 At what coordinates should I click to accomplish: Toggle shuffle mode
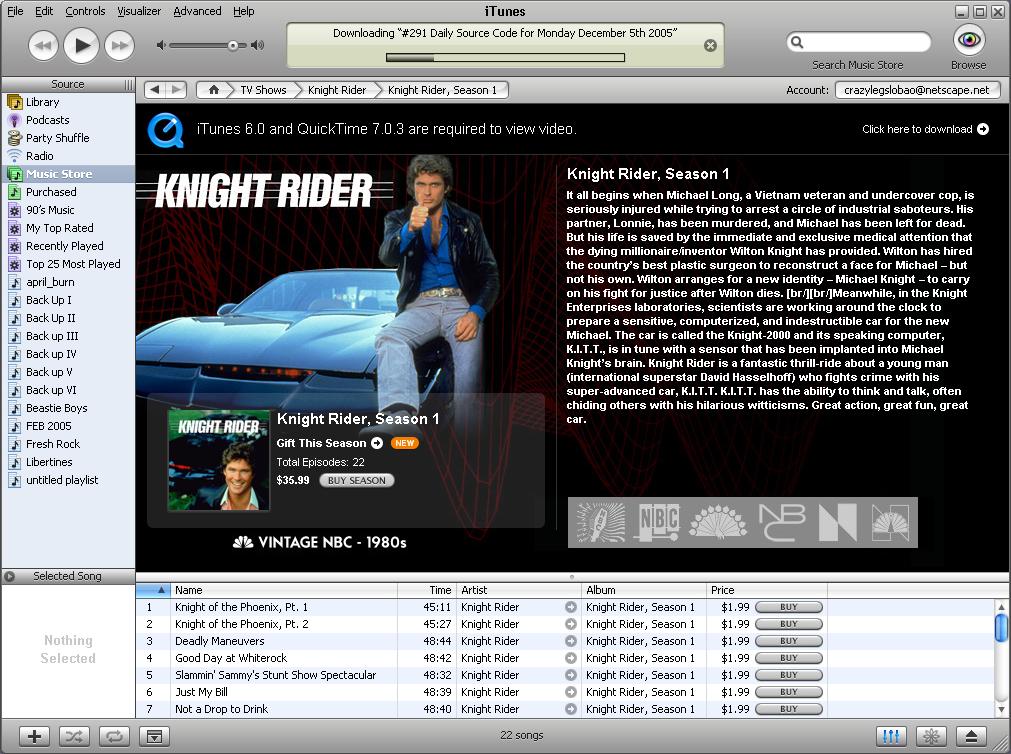pos(74,736)
